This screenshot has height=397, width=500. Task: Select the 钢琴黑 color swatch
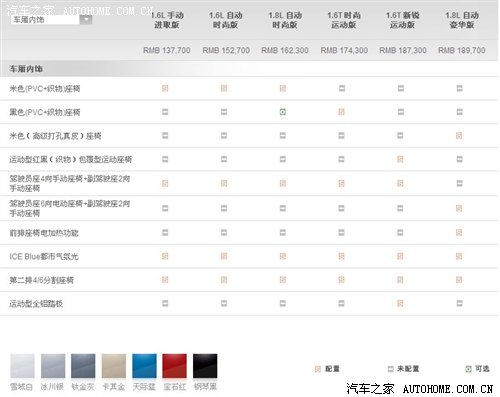tap(205, 366)
